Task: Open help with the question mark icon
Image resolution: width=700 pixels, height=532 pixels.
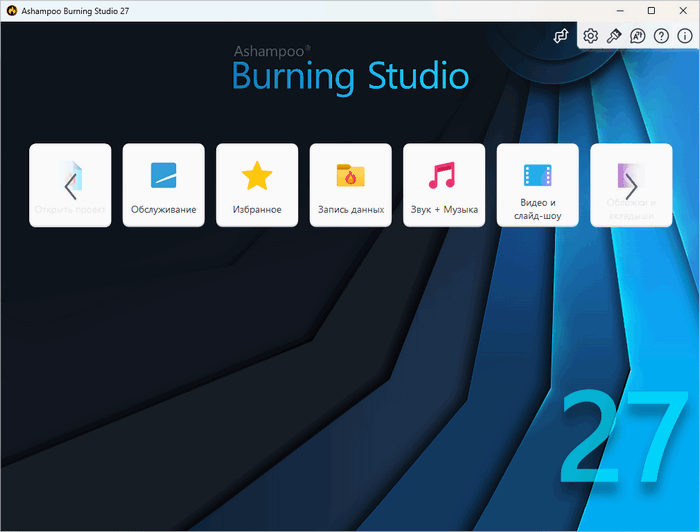Action: [x=661, y=36]
